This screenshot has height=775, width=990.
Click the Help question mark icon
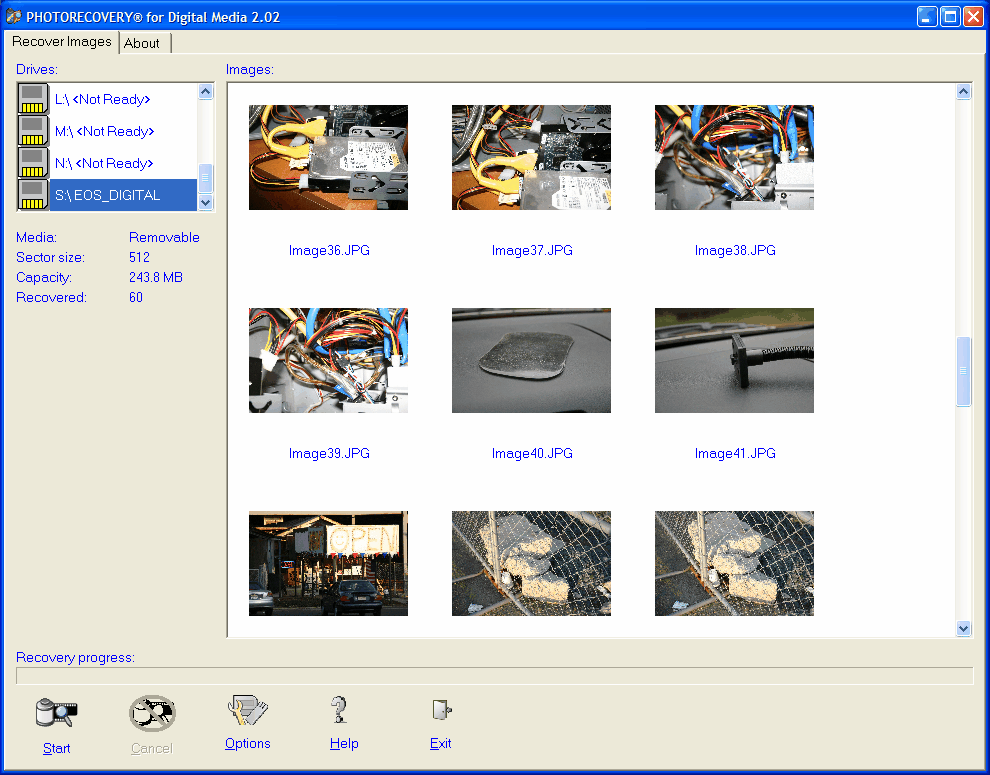coord(343,710)
